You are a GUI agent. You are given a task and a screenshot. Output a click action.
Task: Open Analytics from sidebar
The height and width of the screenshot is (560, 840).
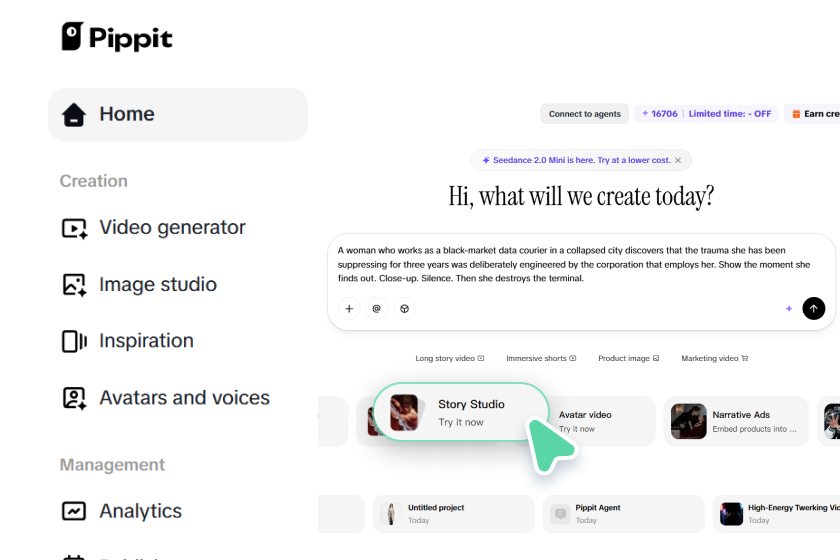point(122,511)
